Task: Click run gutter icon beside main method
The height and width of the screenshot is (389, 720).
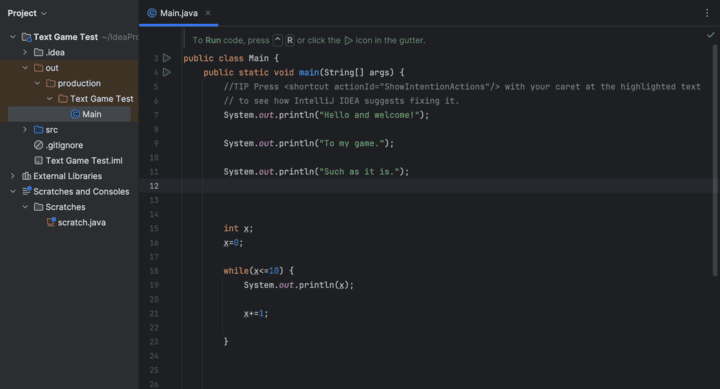Action: click(x=167, y=72)
